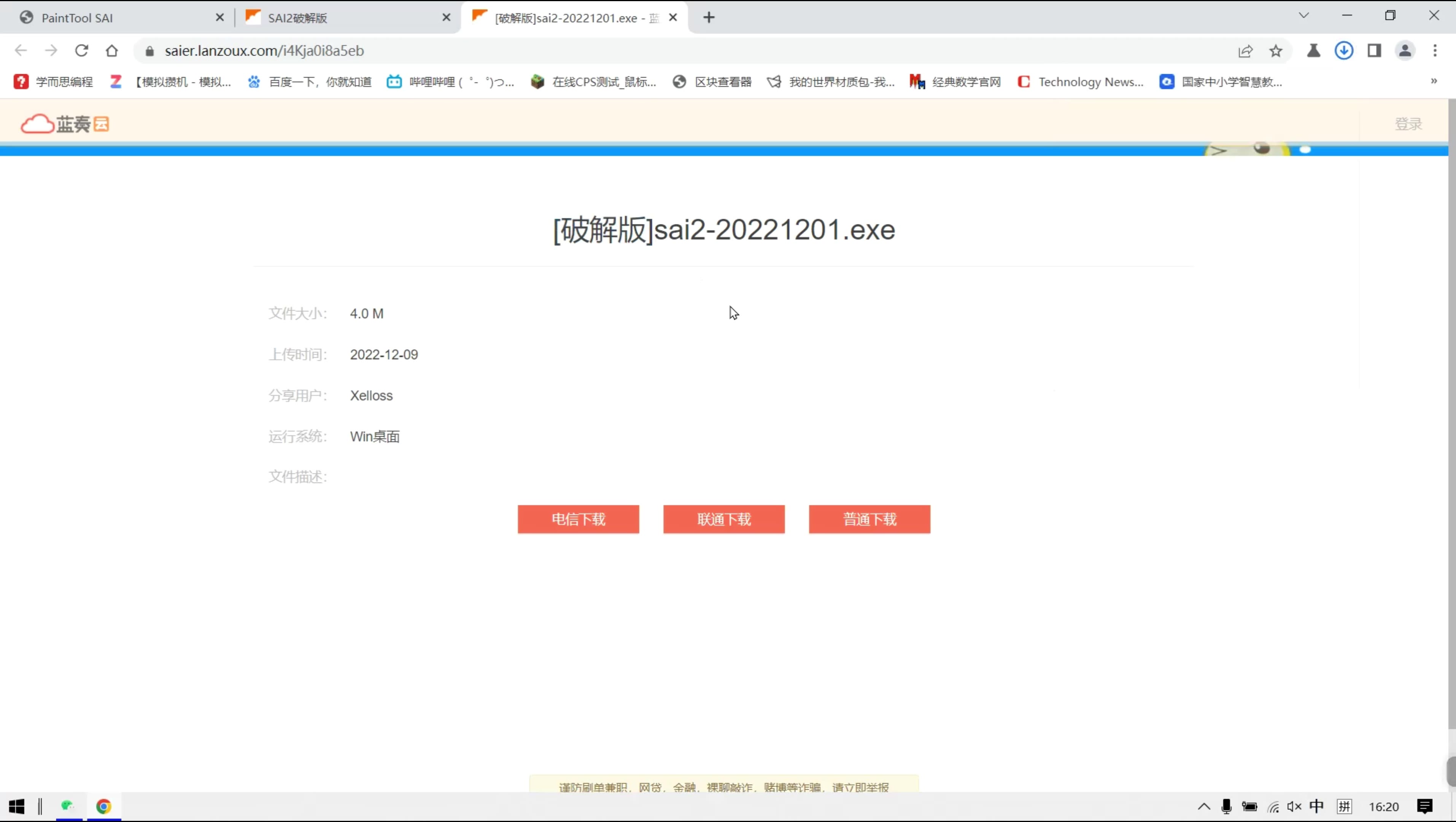
Task: Open the WeChat taskbar icon
Action: click(x=68, y=806)
